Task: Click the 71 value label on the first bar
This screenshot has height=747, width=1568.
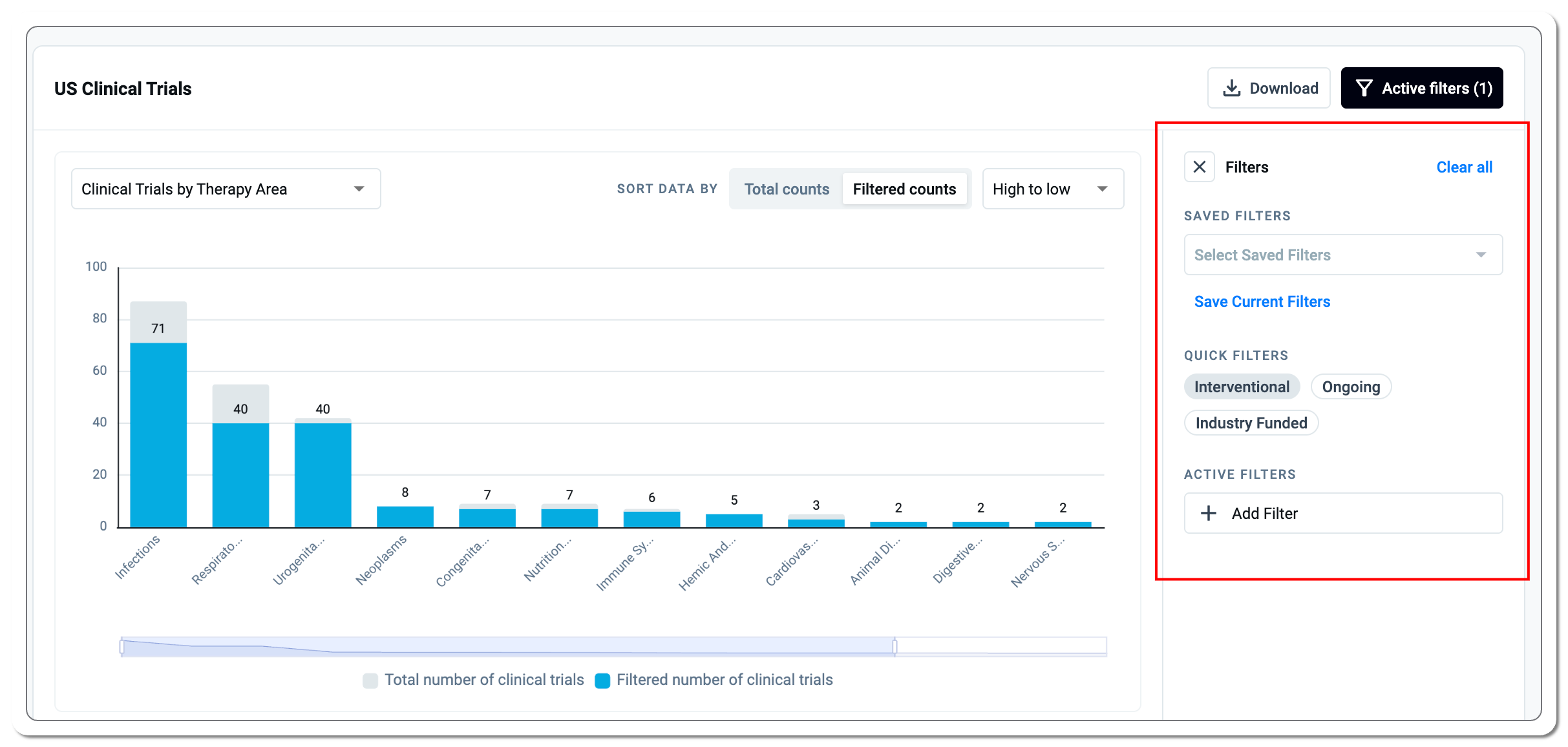Action: point(158,329)
